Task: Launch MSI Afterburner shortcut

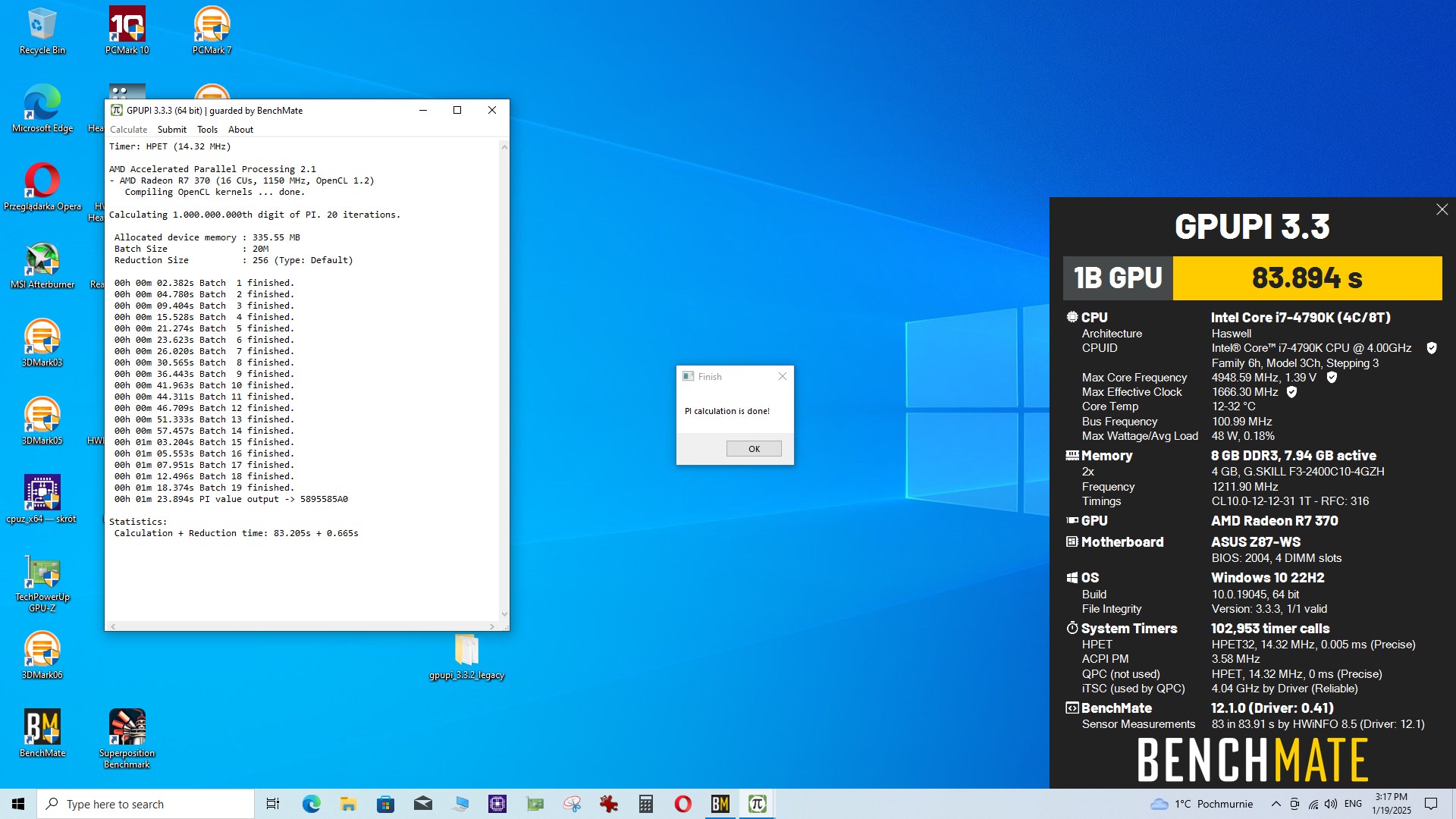Action: point(42,265)
